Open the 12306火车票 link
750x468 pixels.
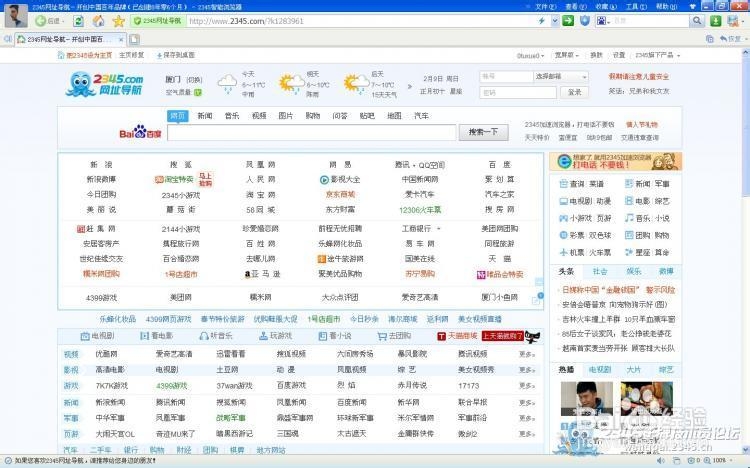[x=420, y=210]
